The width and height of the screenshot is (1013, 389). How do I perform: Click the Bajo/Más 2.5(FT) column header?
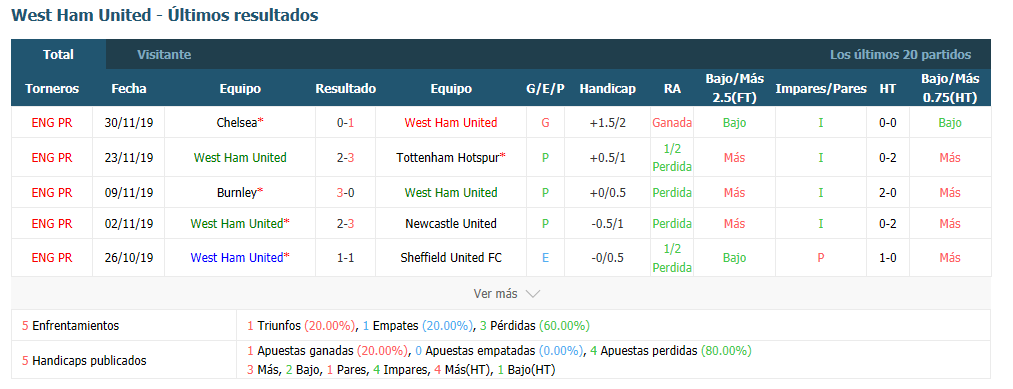[735, 89]
